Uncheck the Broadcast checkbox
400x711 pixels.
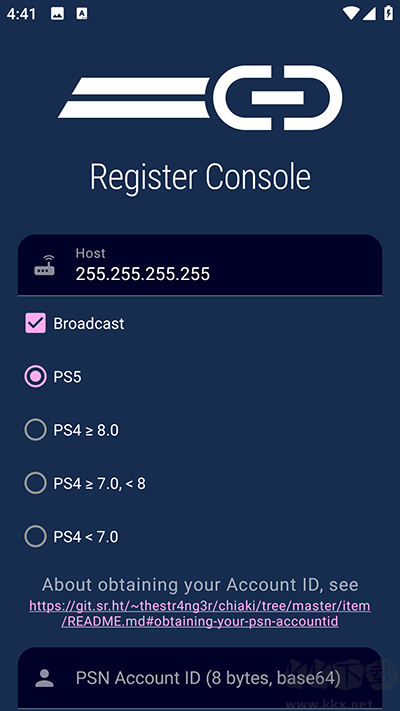tap(35, 323)
